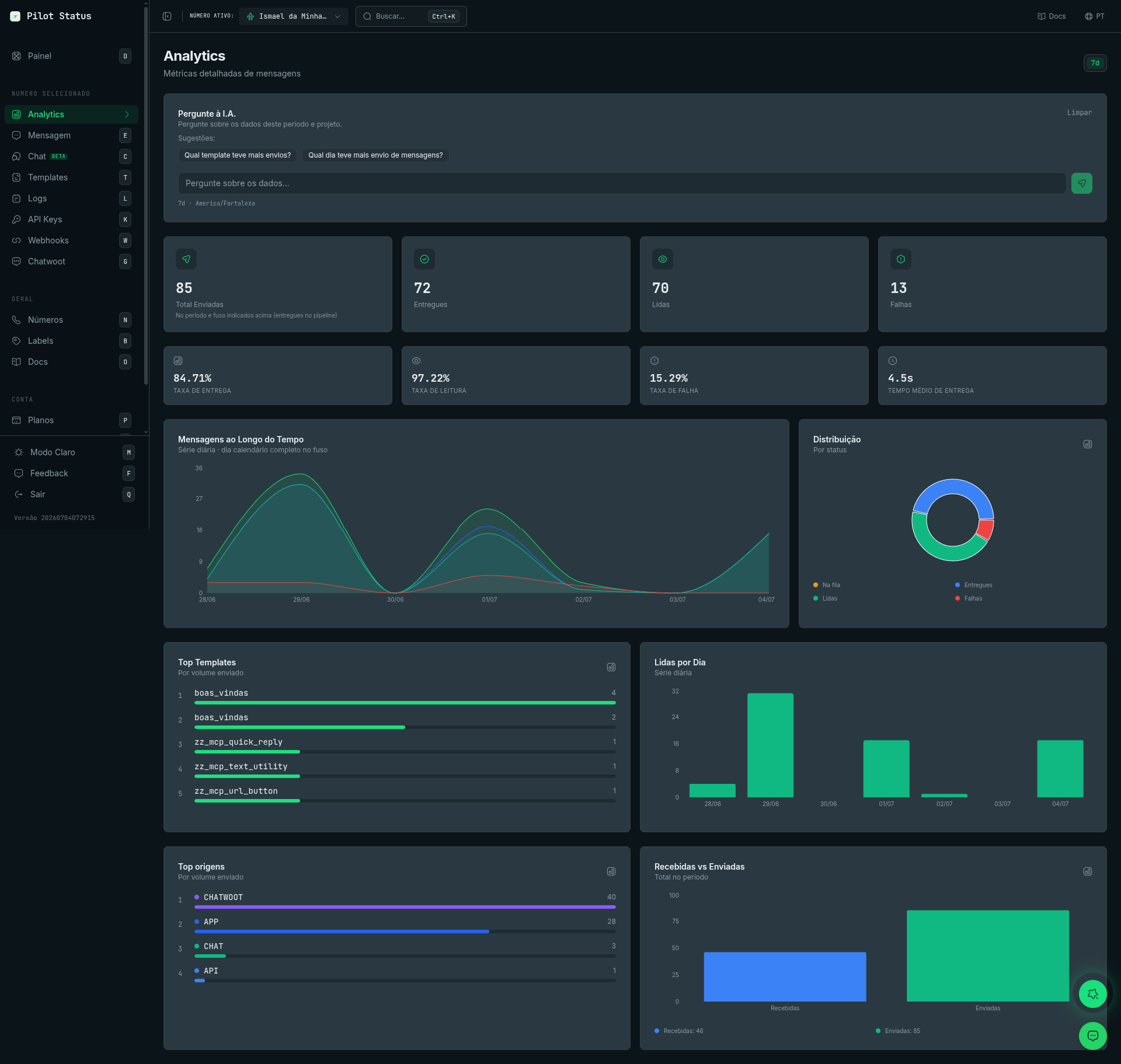Toggle the Entregues legend entry
Viewport: 1121px width, 1064px height.
point(973,585)
